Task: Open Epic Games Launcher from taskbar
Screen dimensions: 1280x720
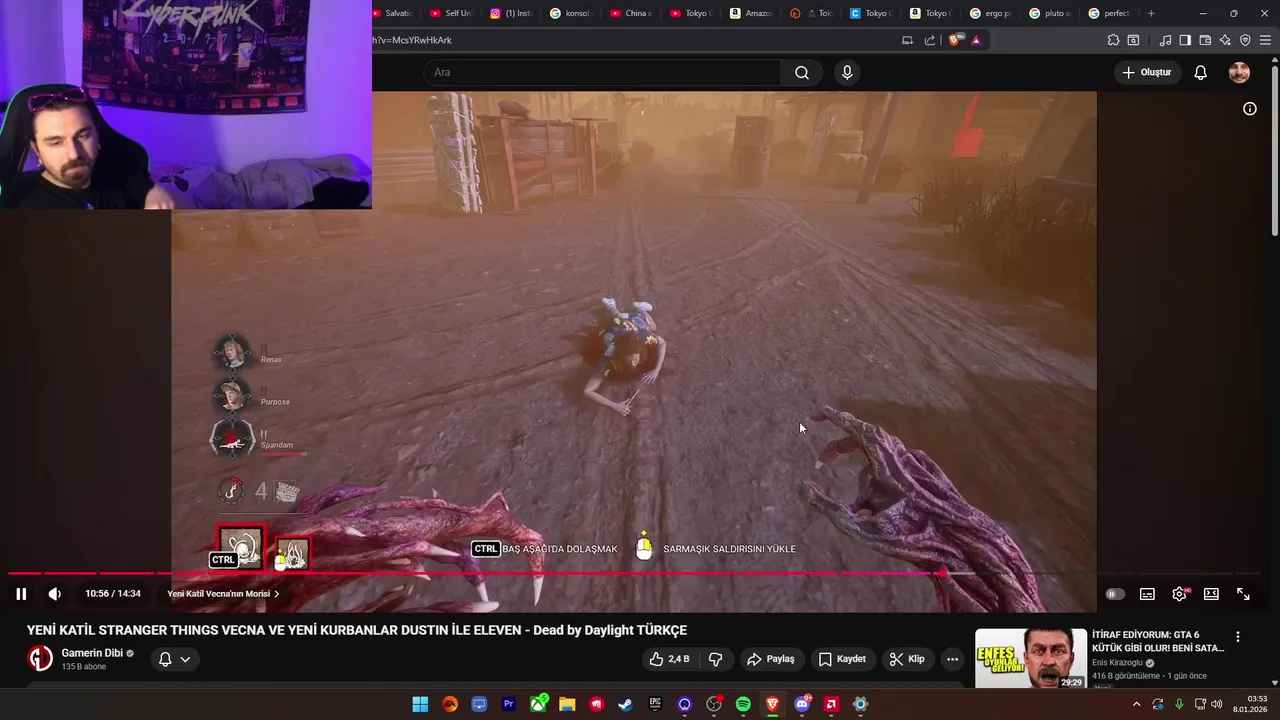Action: click(x=655, y=704)
